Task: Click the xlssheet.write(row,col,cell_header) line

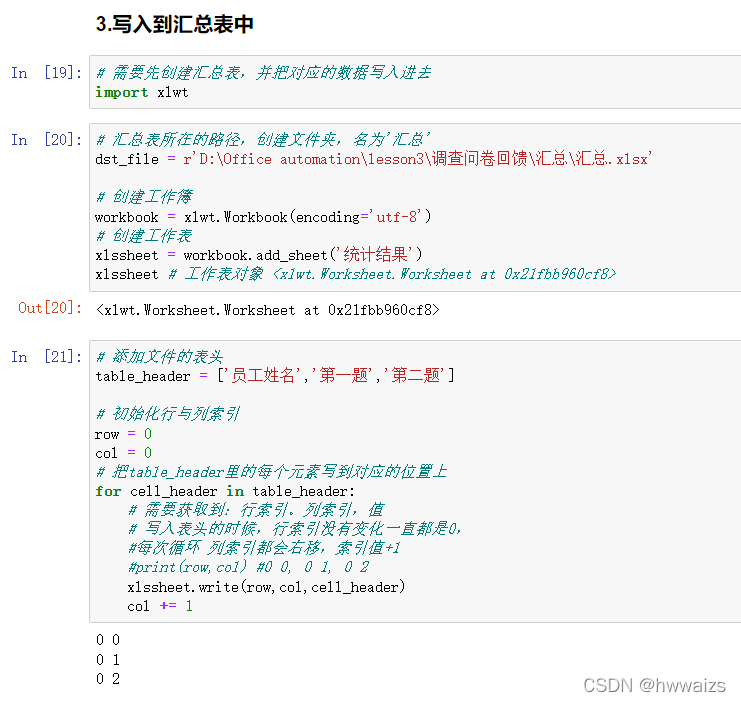Action: pos(267,587)
